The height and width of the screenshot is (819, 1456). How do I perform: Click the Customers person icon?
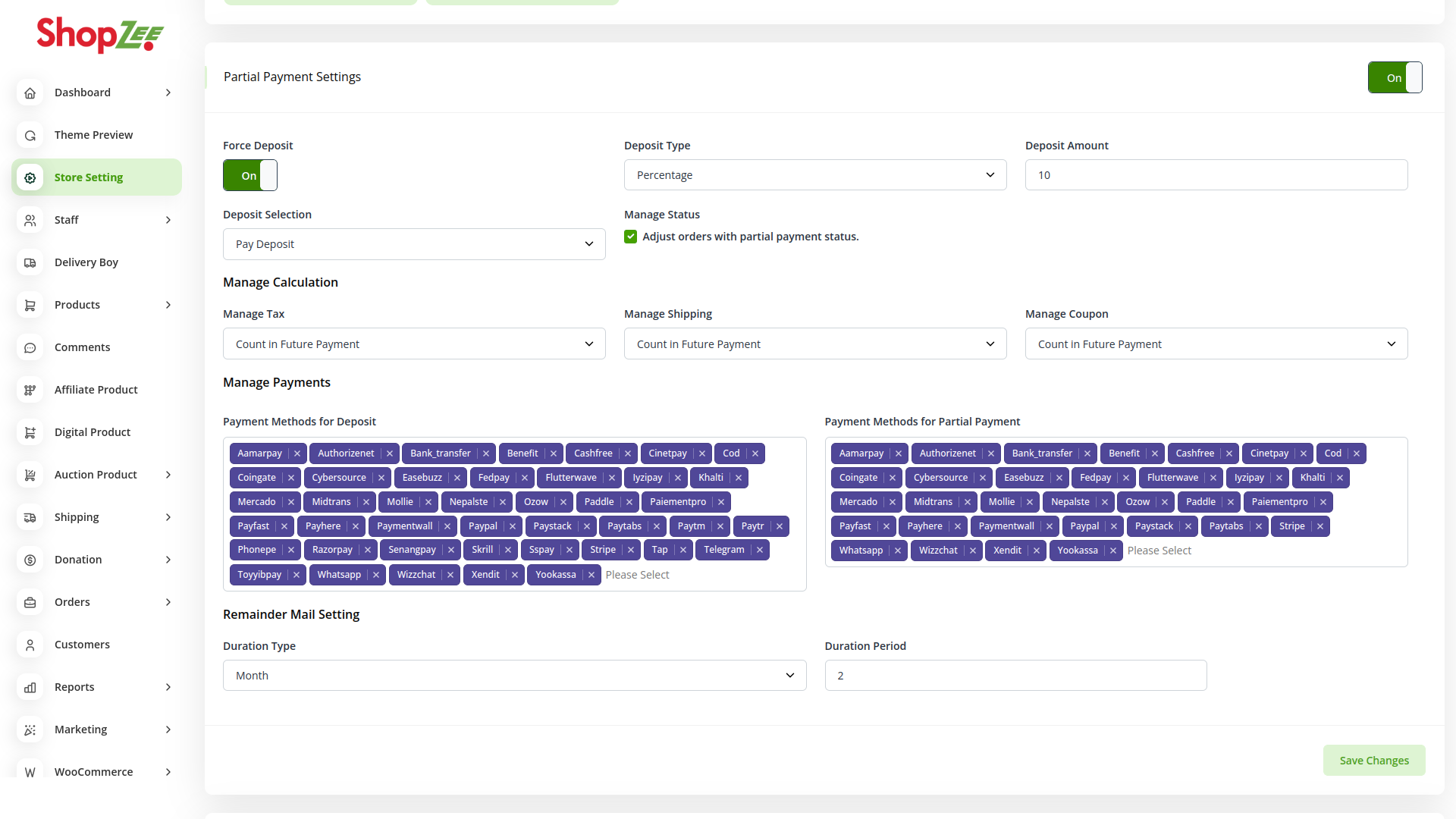pos(30,645)
